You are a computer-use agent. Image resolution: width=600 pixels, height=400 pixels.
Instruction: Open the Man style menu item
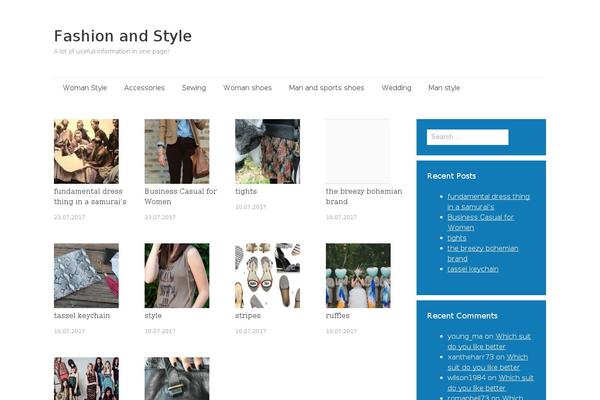(444, 88)
